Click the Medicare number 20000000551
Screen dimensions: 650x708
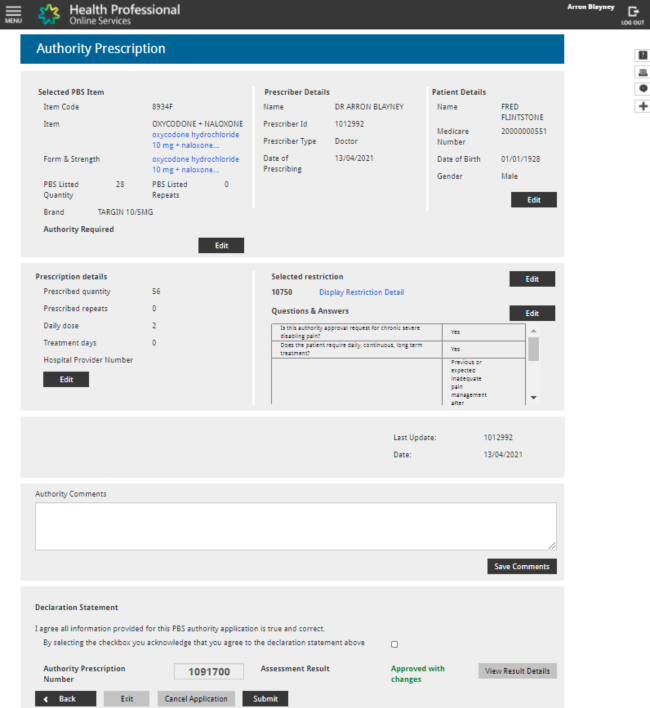point(524,131)
